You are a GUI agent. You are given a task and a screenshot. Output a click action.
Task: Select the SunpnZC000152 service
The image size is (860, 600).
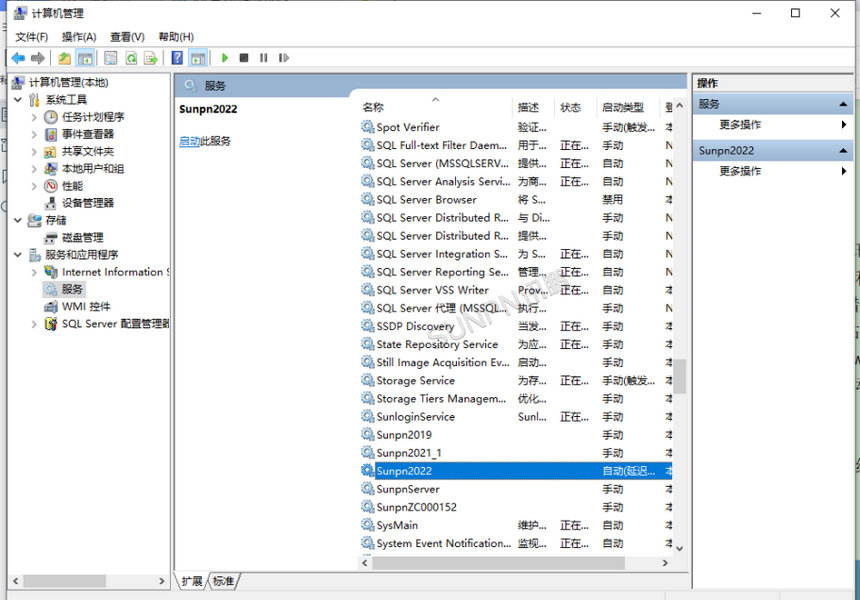click(516, 507)
